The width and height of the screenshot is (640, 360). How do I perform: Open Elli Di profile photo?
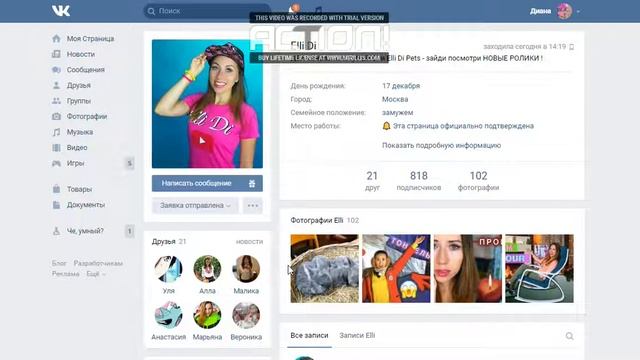(207, 104)
